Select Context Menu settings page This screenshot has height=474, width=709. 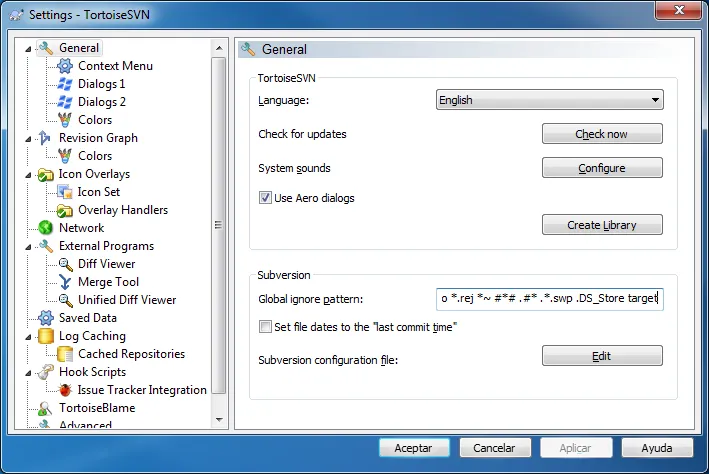pyautogui.click(x=115, y=66)
